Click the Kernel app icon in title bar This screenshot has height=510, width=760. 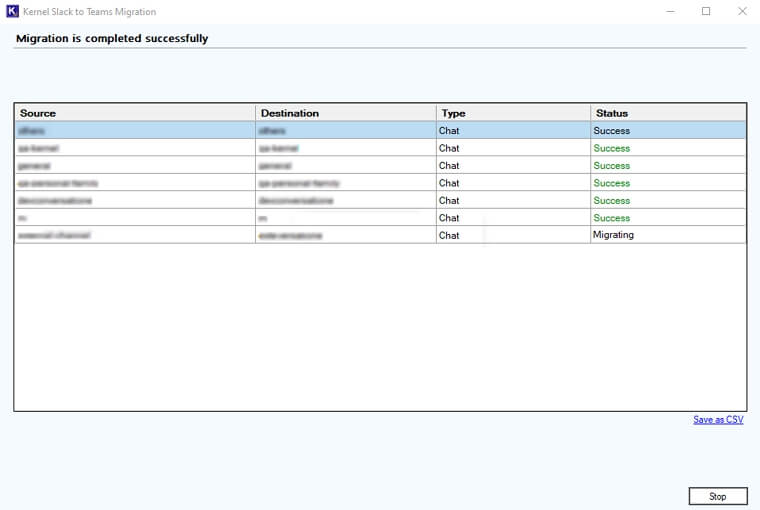click(x=12, y=11)
